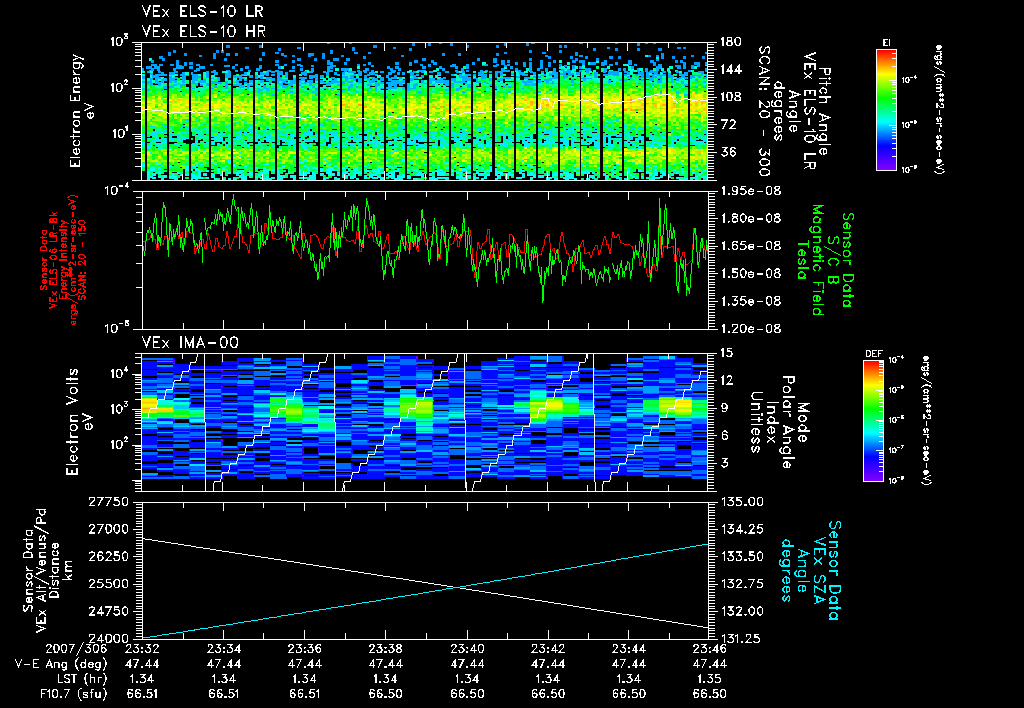This screenshot has height=708, width=1024.
Task: Click the IMA ion spectrogram panel
Action: (425, 423)
